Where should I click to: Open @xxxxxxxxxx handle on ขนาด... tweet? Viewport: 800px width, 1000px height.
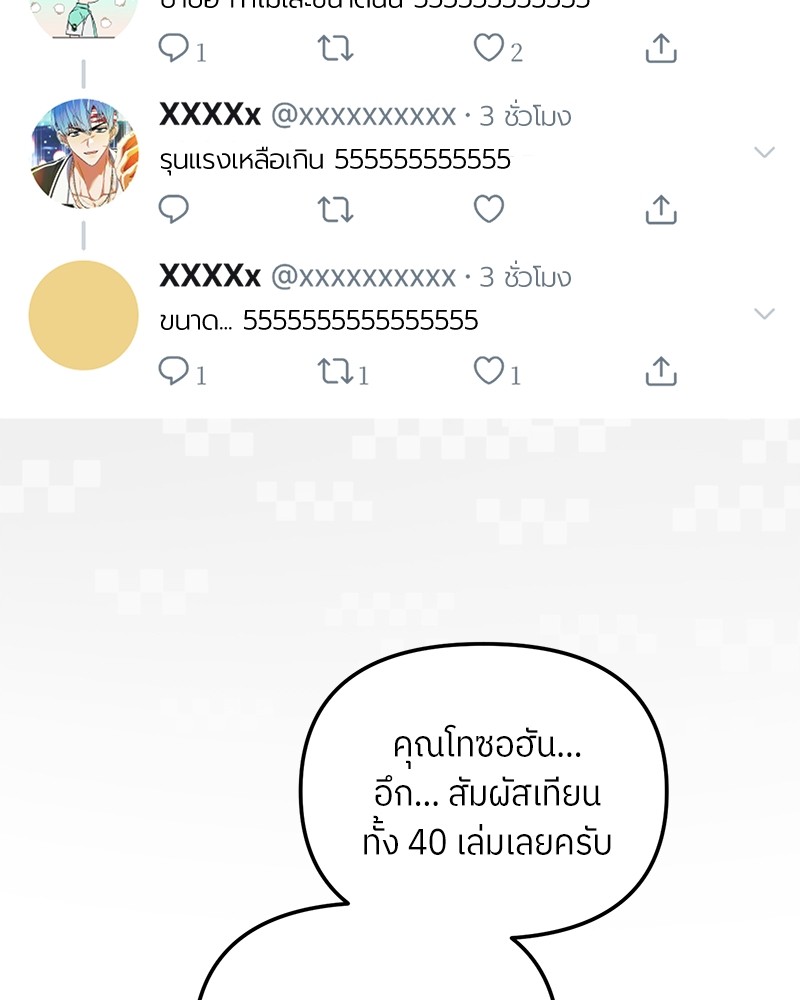364,278
